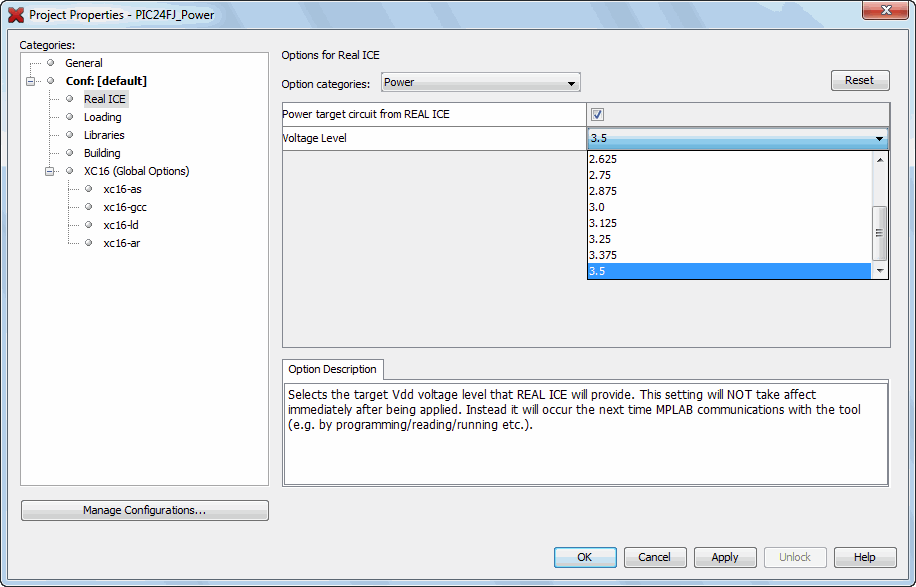
Task: Open xc16-gcc compiler options
Action: coord(125,206)
